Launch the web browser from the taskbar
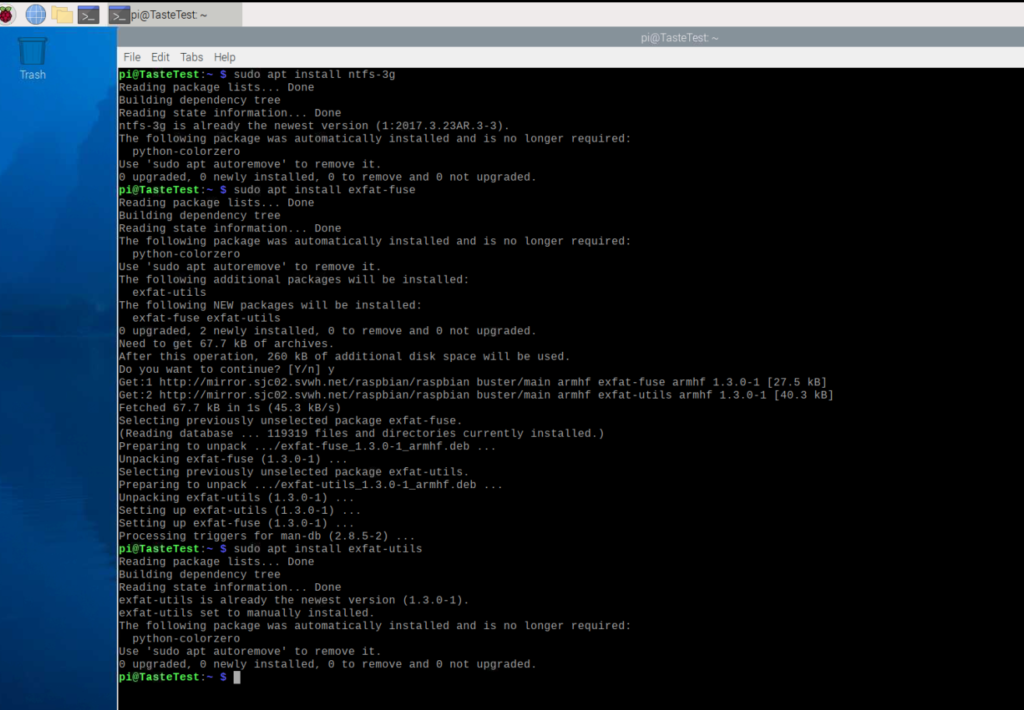The width and height of the screenshot is (1024, 710). coord(34,14)
